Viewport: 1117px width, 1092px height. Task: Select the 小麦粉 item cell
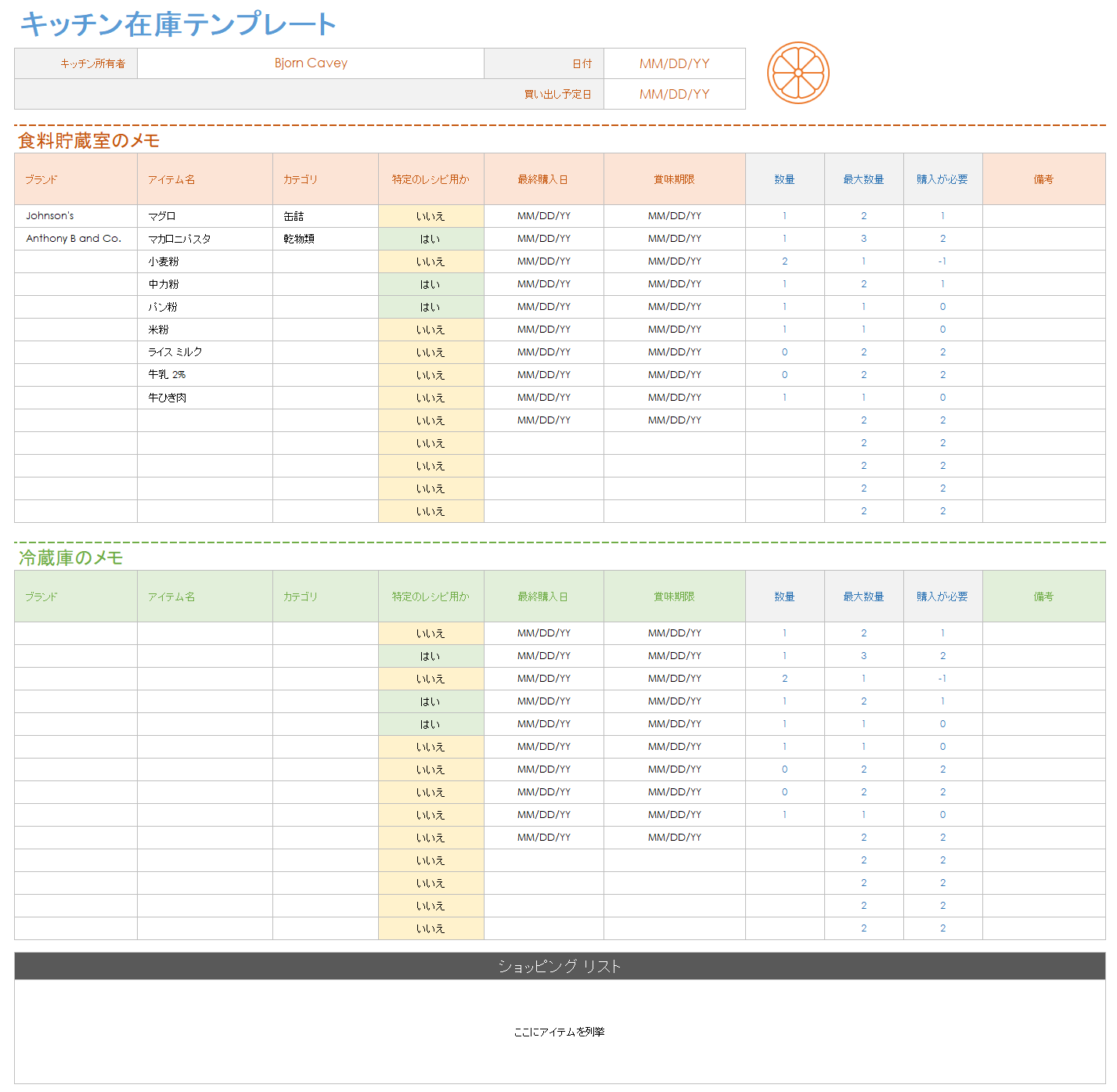[205, 261]
